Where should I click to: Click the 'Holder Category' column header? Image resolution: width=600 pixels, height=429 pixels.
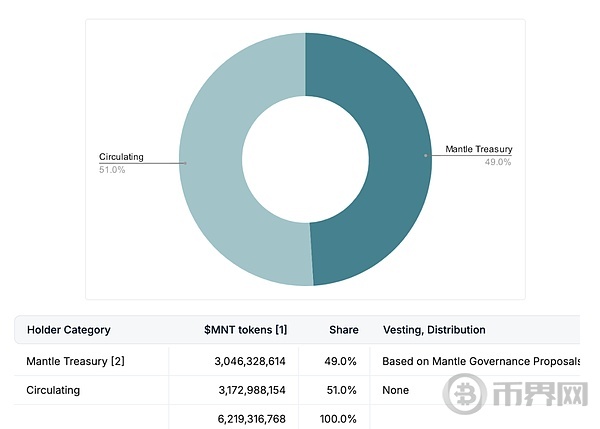click(x=68, y=330)
